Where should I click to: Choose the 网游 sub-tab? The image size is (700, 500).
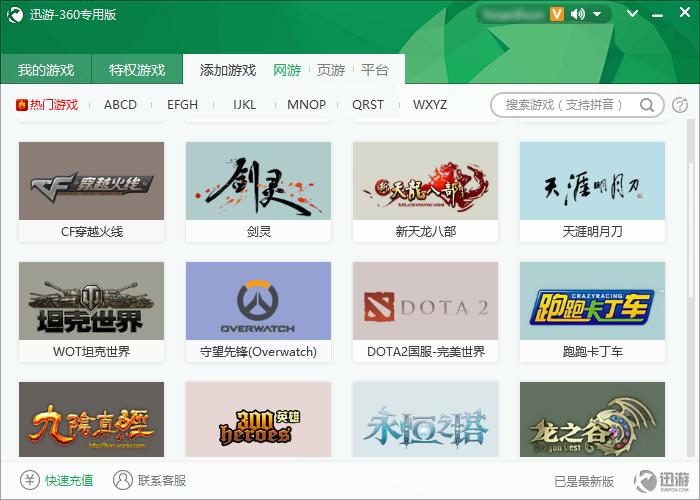[x=287, y=70]
